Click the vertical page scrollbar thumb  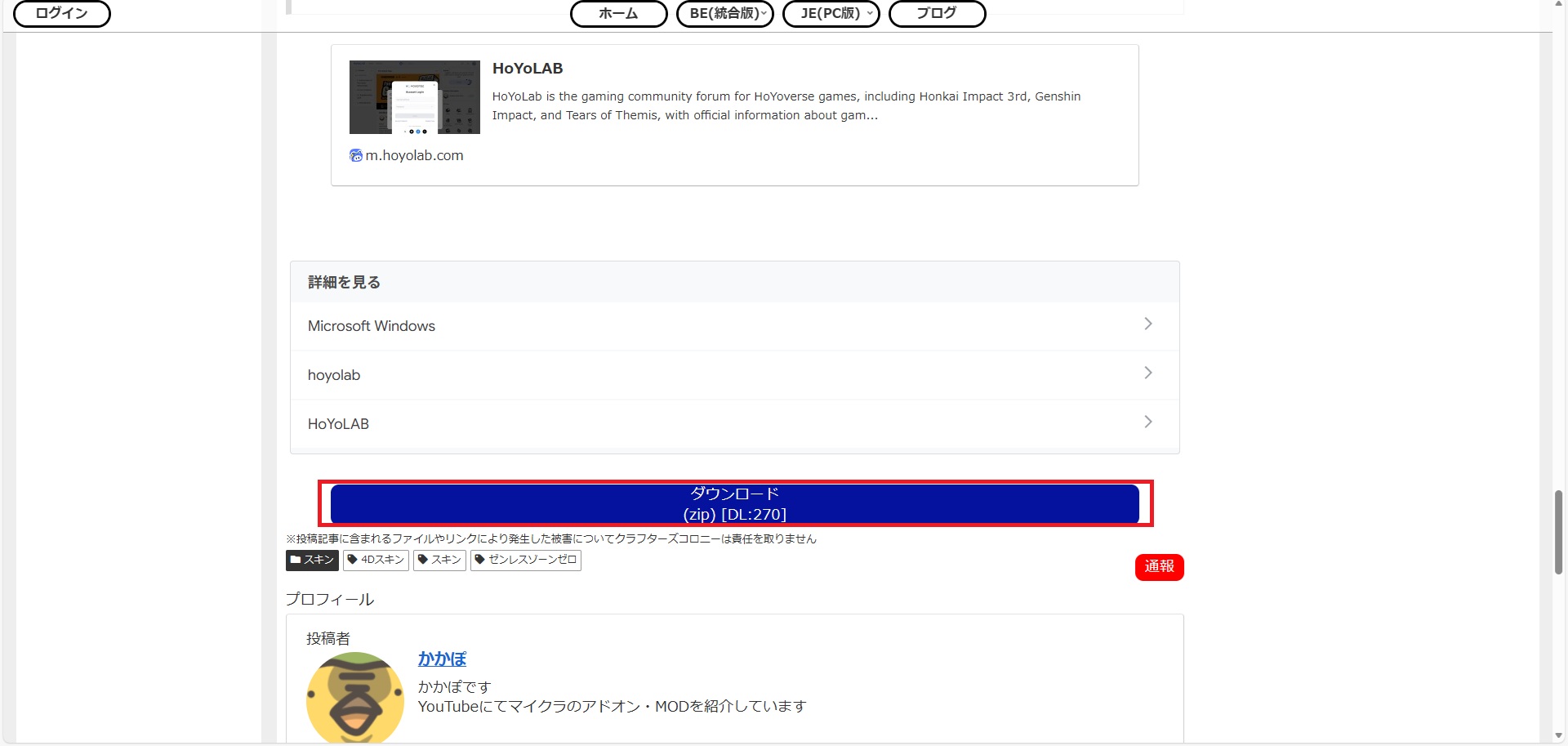(1559, 531)
